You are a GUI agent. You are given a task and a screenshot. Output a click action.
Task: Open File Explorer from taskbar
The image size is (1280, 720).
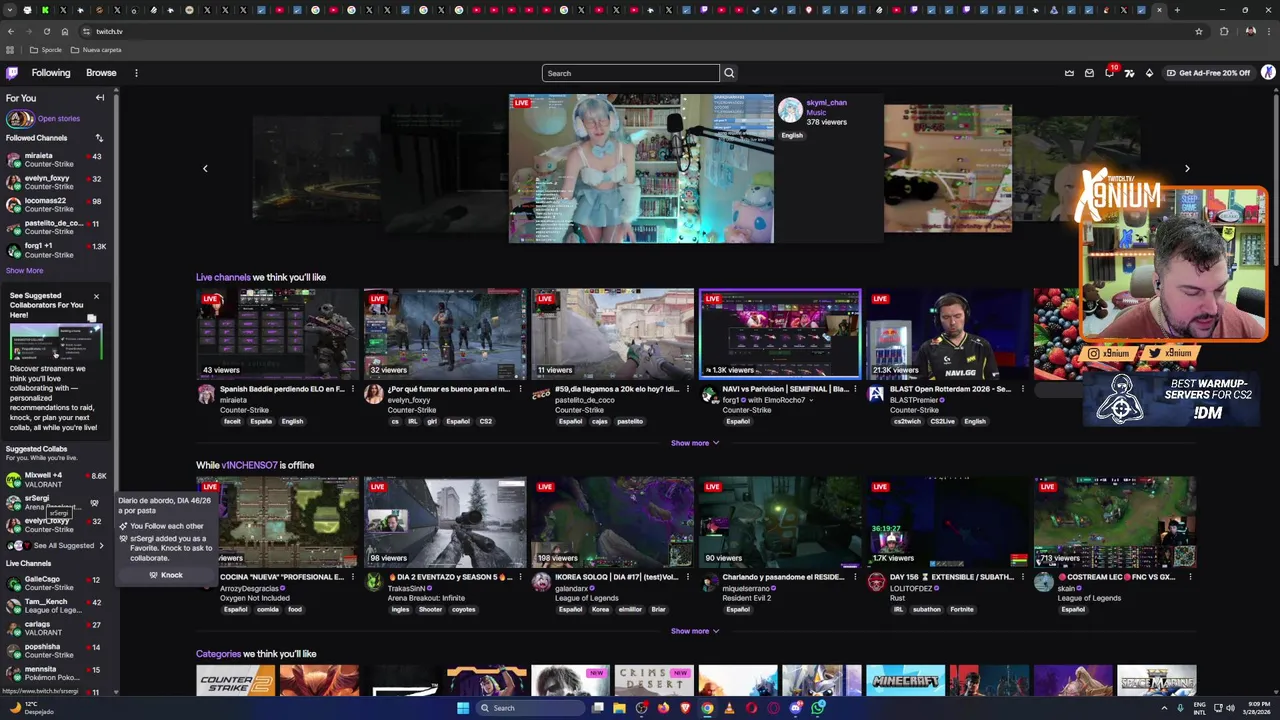click(619, 708)
